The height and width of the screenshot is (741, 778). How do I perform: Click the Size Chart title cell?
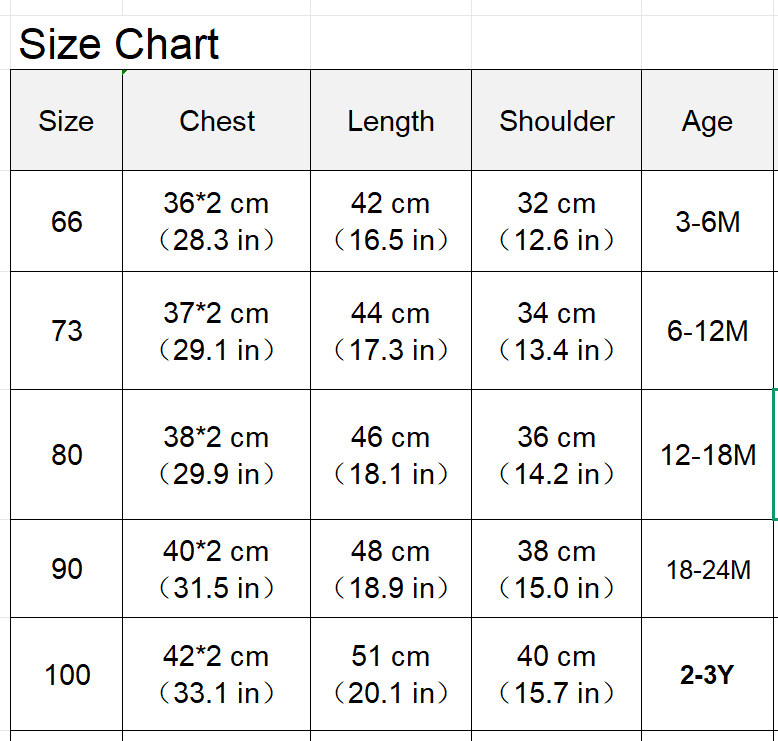[x=119, y=45]
